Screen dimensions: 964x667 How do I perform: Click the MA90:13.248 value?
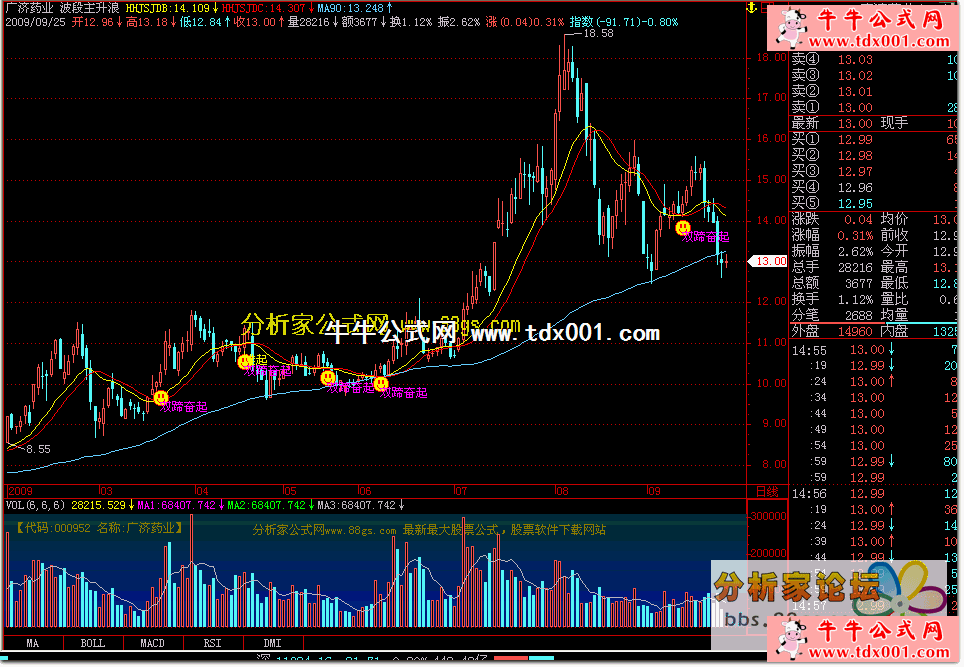point(350,8)
